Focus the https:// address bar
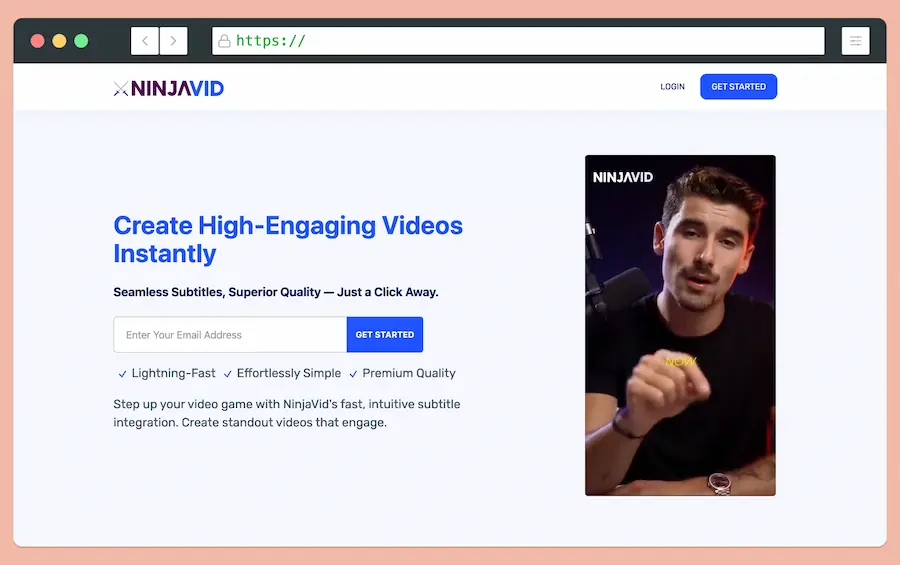The width and height of the screenshot is (900, 565). pos(518,41)
